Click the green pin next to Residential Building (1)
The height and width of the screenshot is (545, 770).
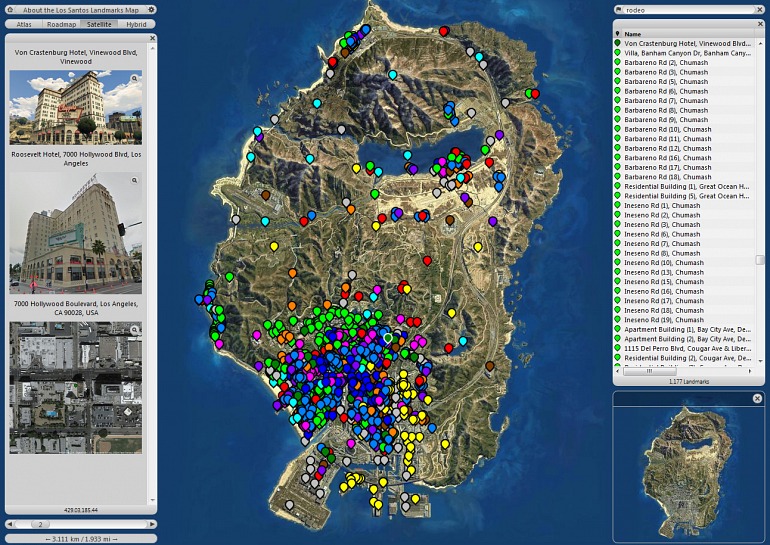[x=617, y=186]
